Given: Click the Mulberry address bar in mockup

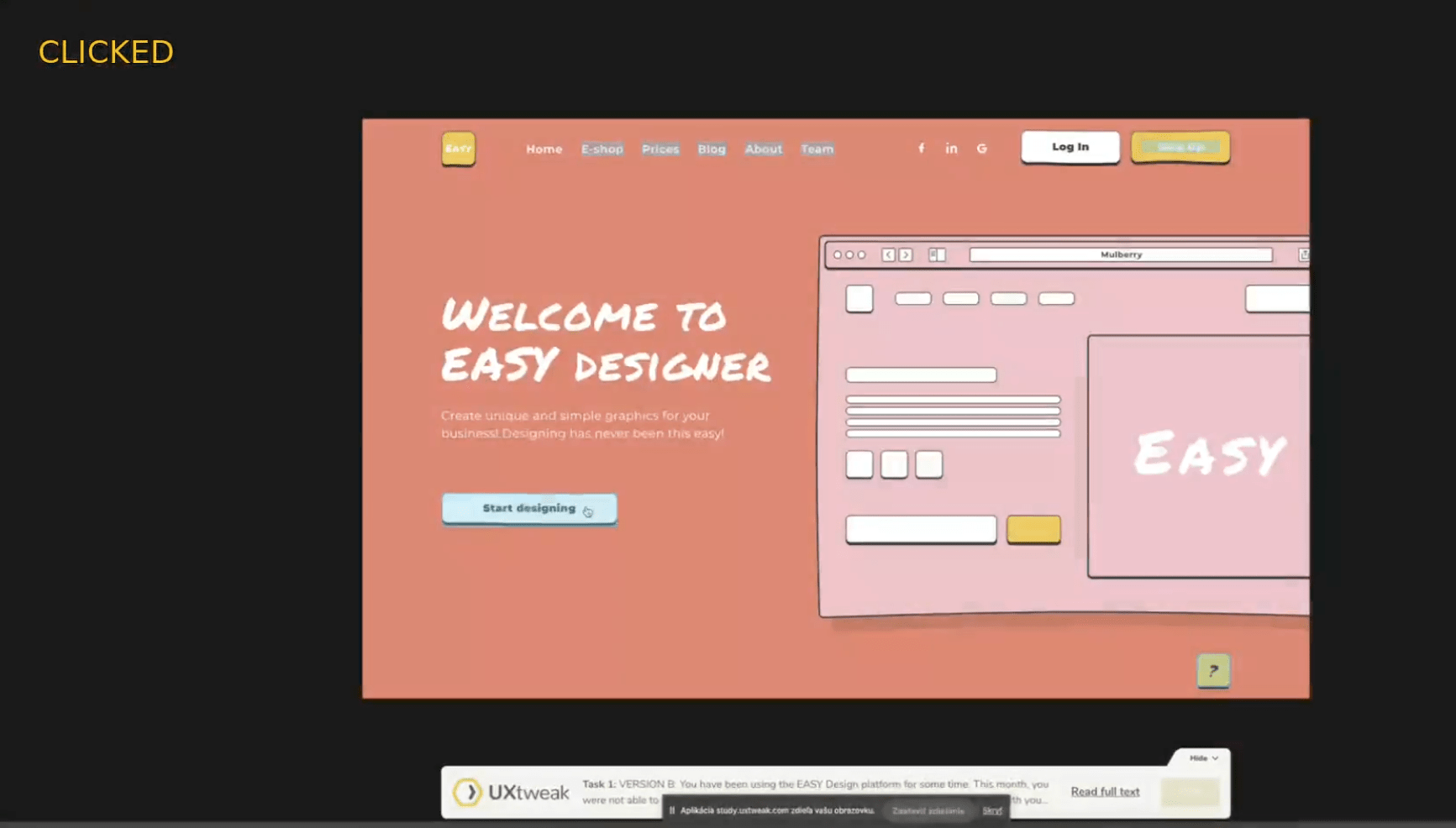Looking at the screenshot, I should click(x=1120, y=254).
